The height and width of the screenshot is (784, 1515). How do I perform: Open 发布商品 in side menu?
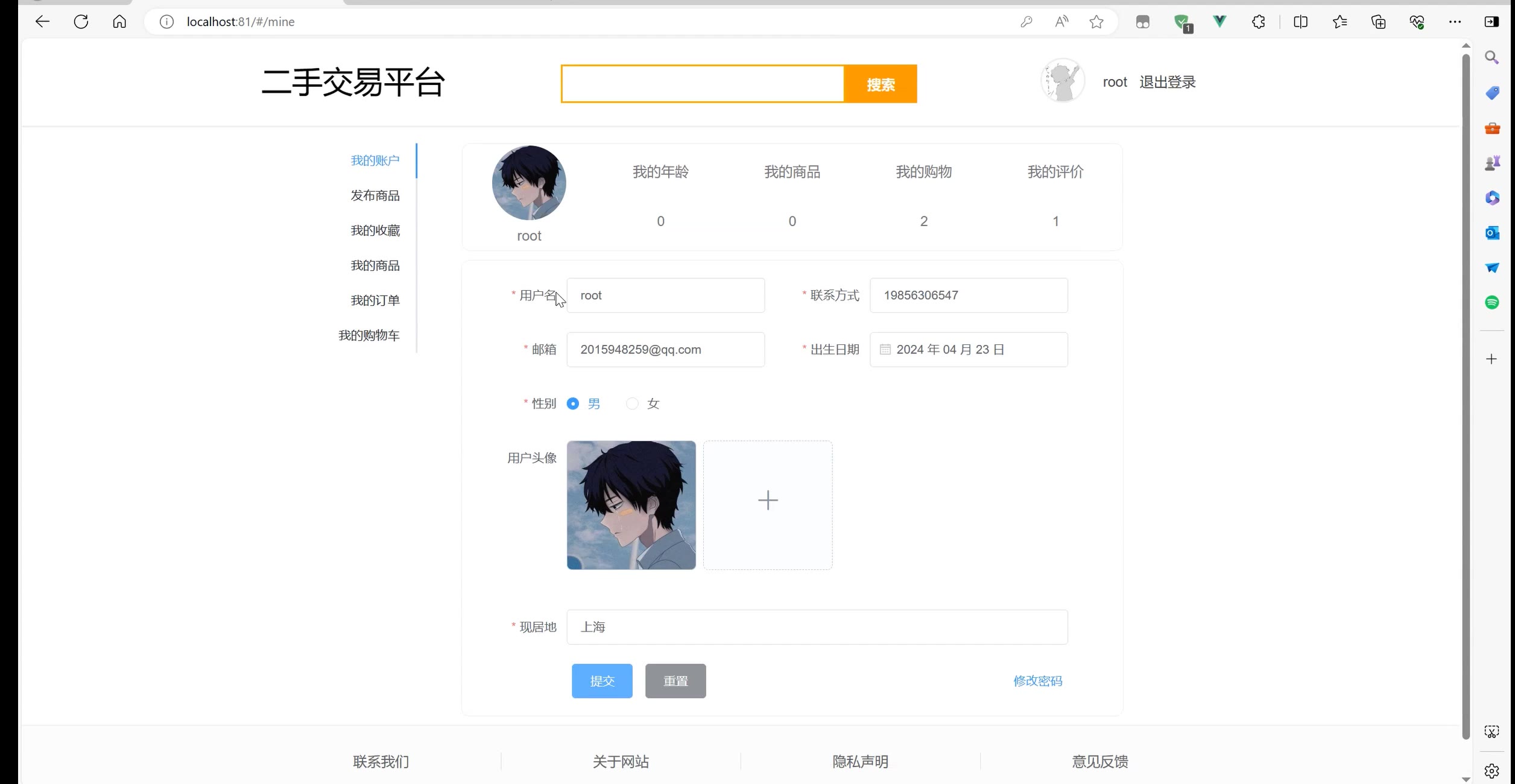pos(375,195)
